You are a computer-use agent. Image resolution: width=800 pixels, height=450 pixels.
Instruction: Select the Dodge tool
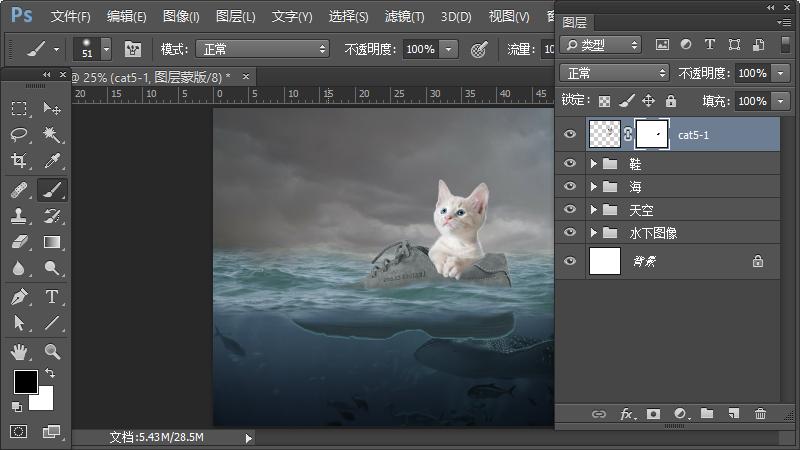point(52,268)
